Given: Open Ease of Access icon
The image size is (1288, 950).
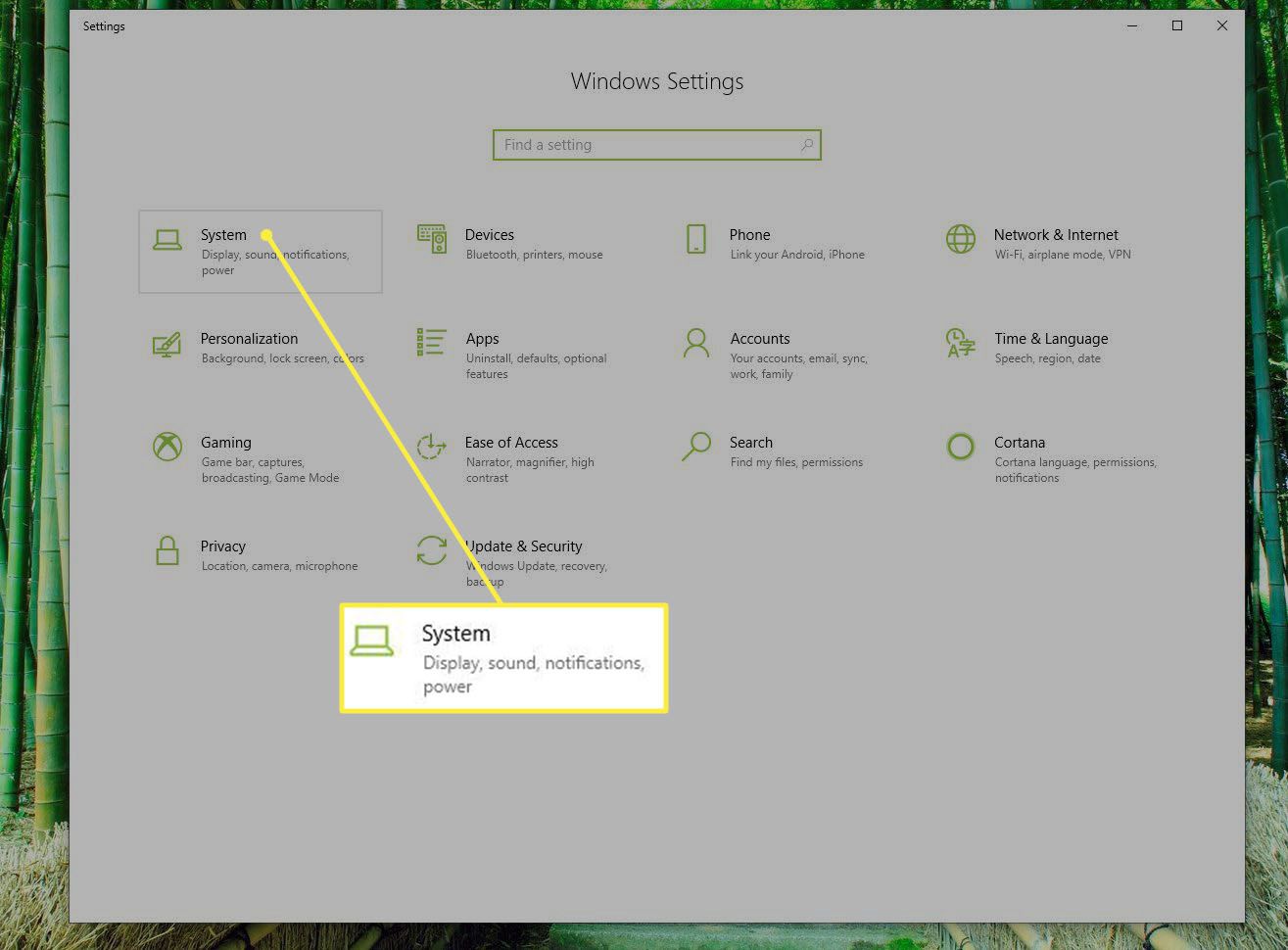Looking at the screenshot, I should coord(431,447).
